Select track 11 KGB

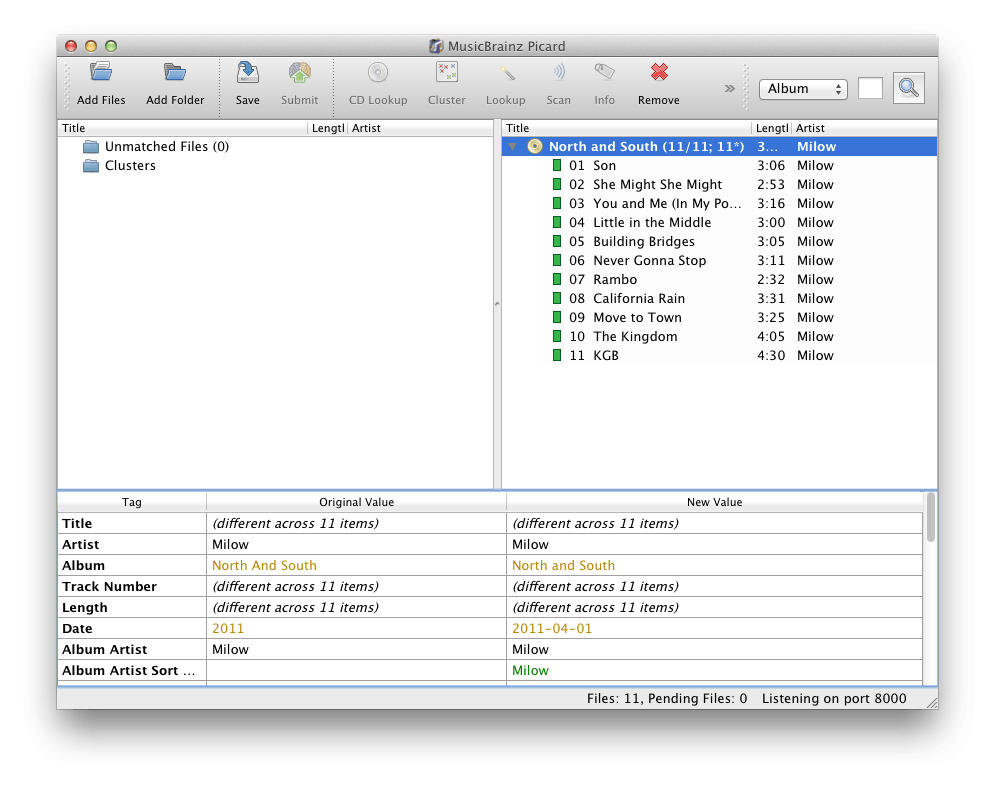tap(720, 356)
